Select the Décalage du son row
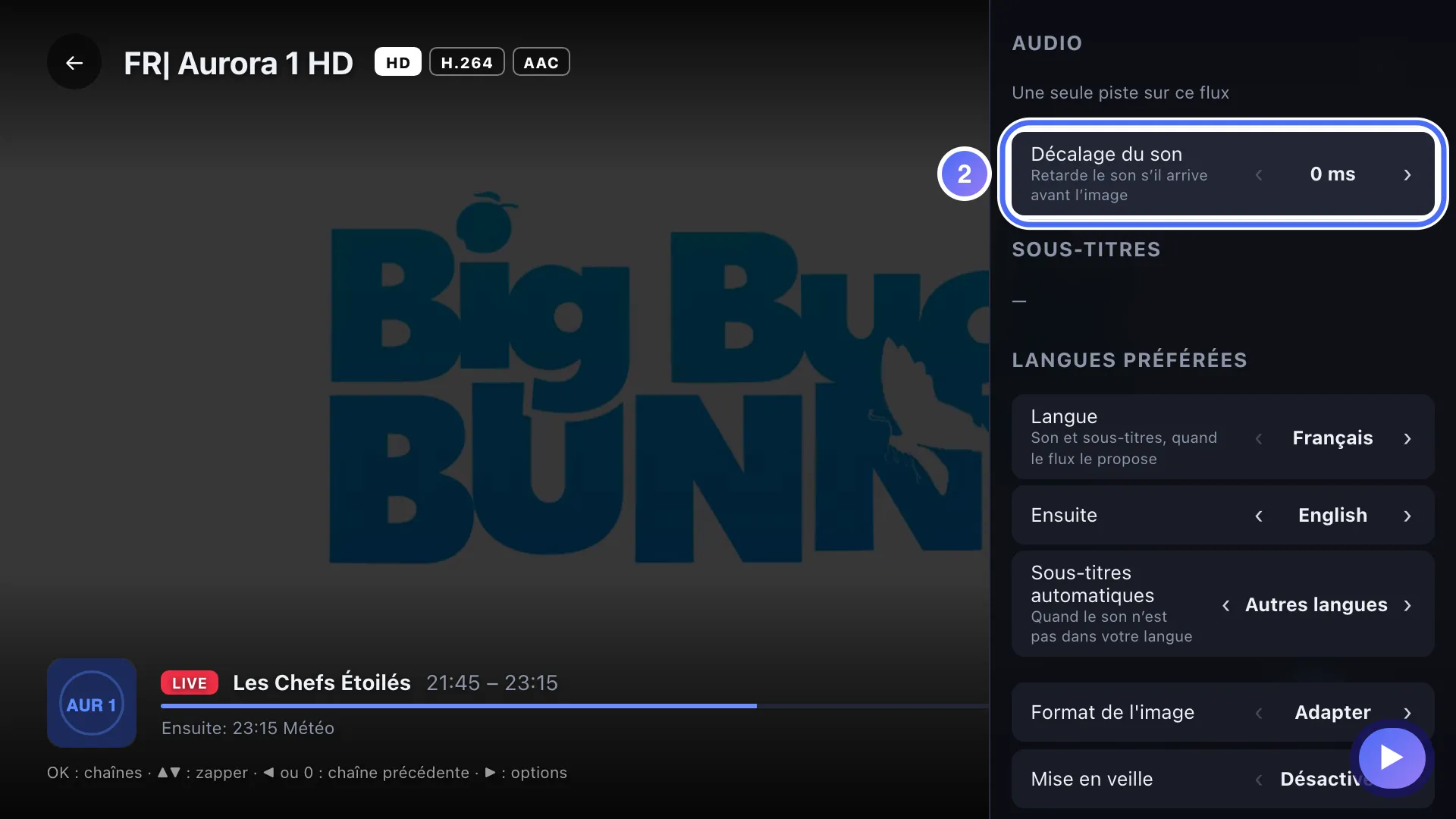 [1222, 174]
